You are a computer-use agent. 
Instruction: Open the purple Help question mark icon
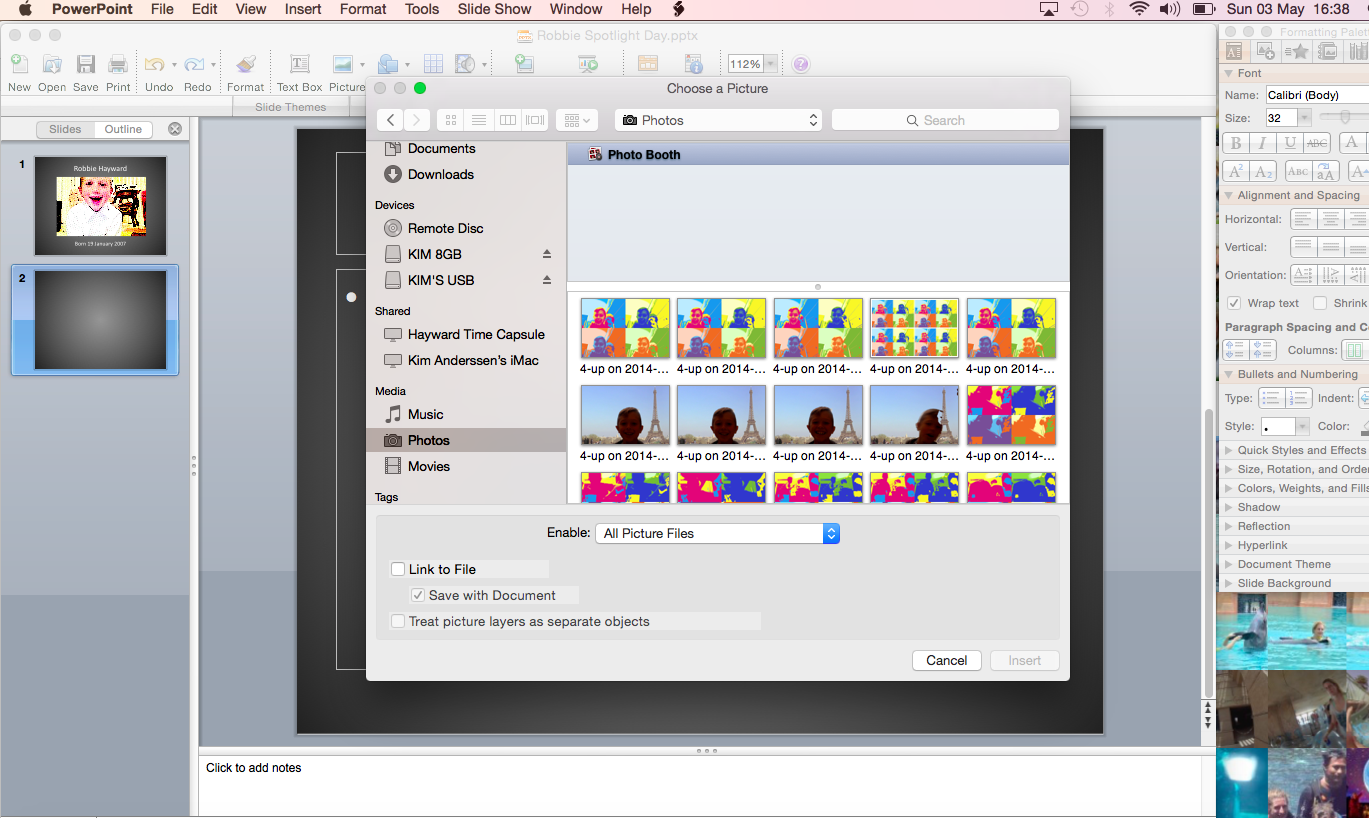pyautogui.click(x=800, y=64)
